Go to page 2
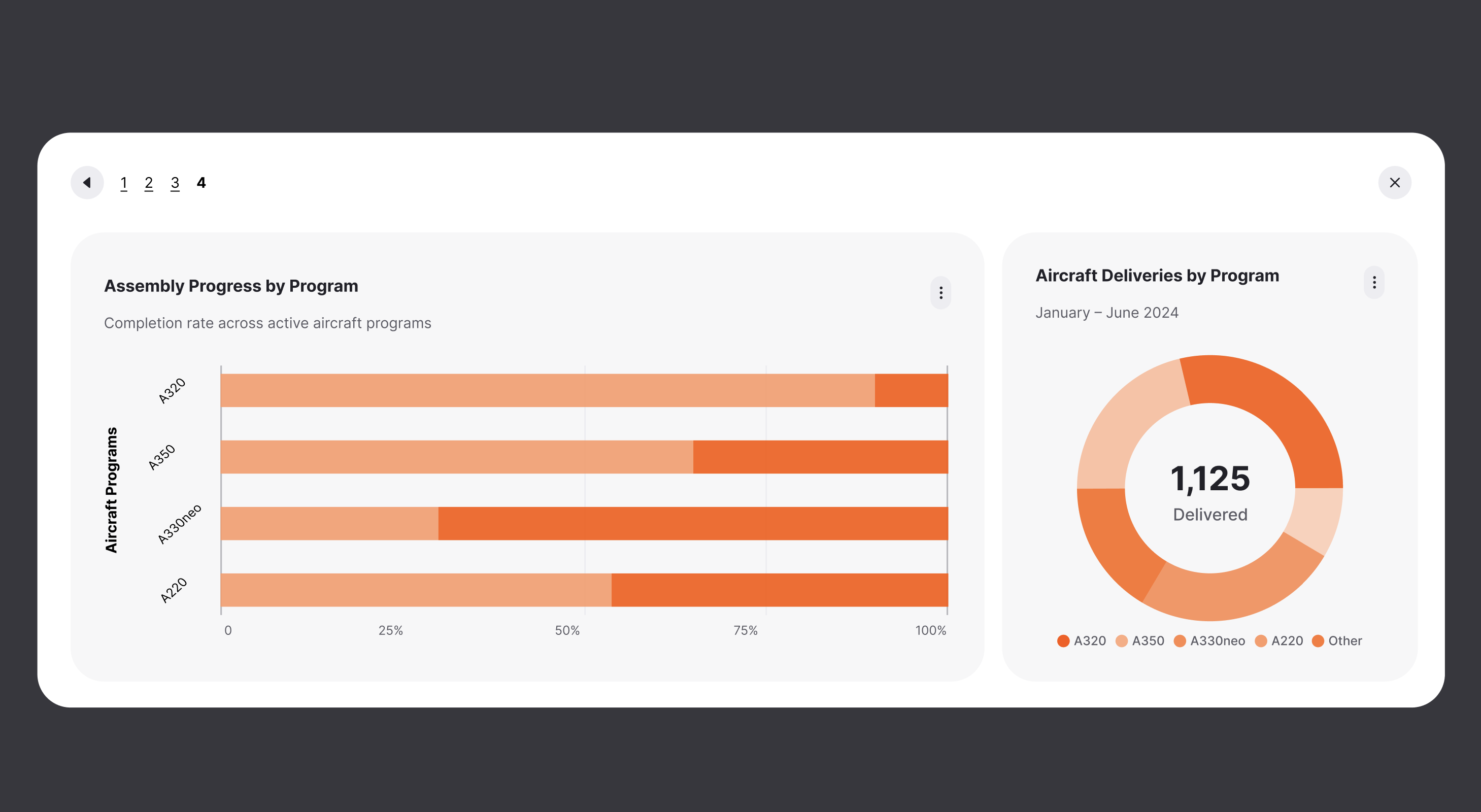1481x812 pixels. (x=149, y=183)
